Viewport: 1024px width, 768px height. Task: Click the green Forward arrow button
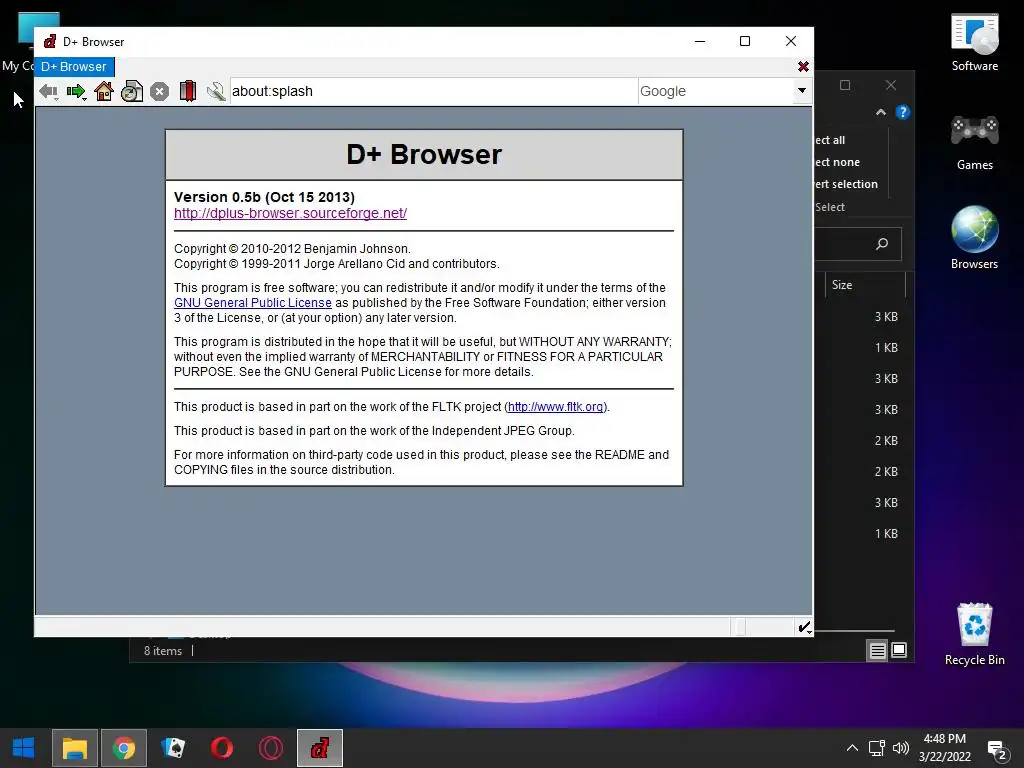(76, 91)
